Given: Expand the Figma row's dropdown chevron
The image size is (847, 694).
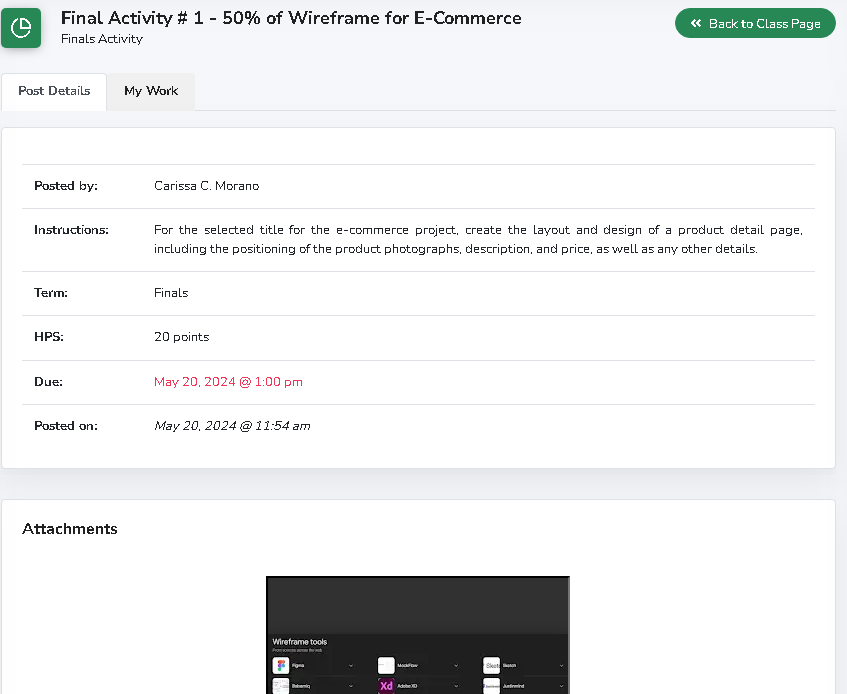Looking at the screenshot, I should (x=351, y=666).
